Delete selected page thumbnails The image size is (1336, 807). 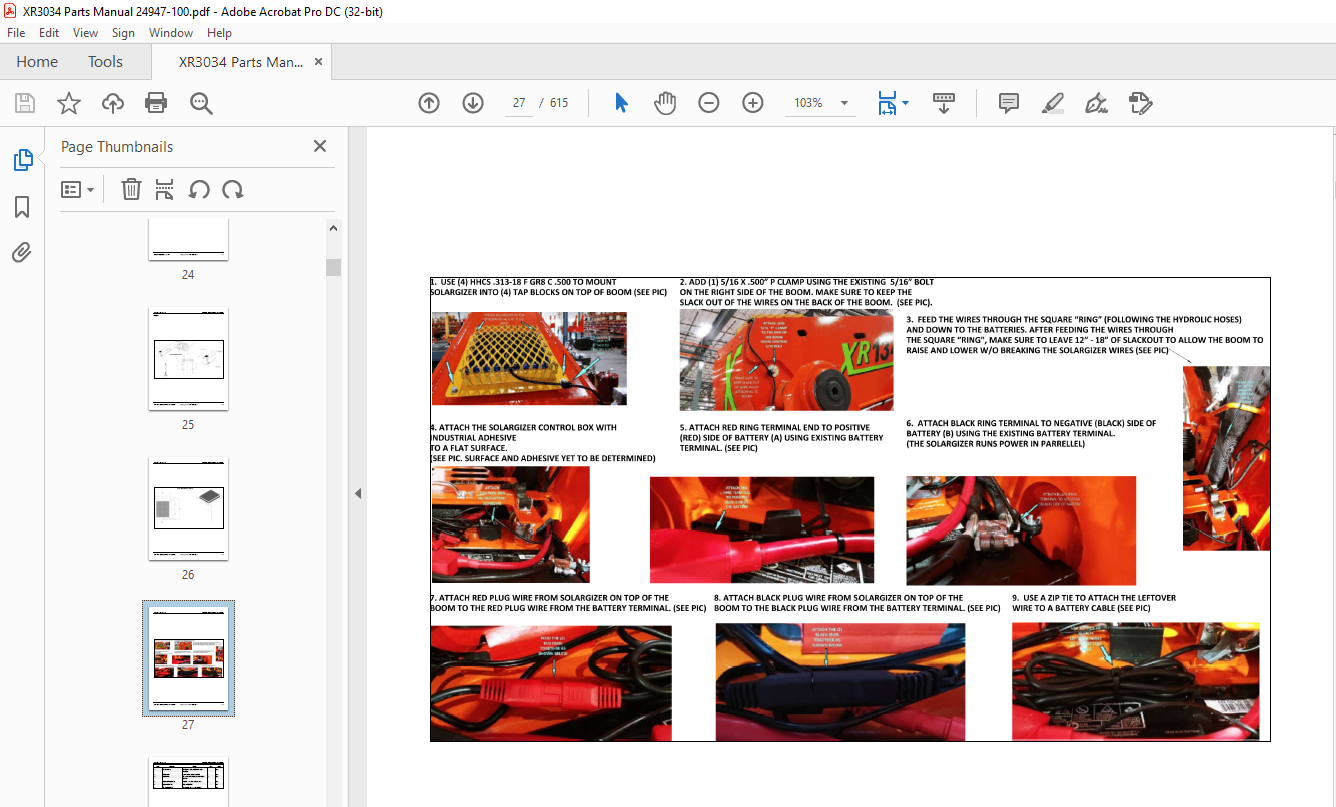[131, 189]
